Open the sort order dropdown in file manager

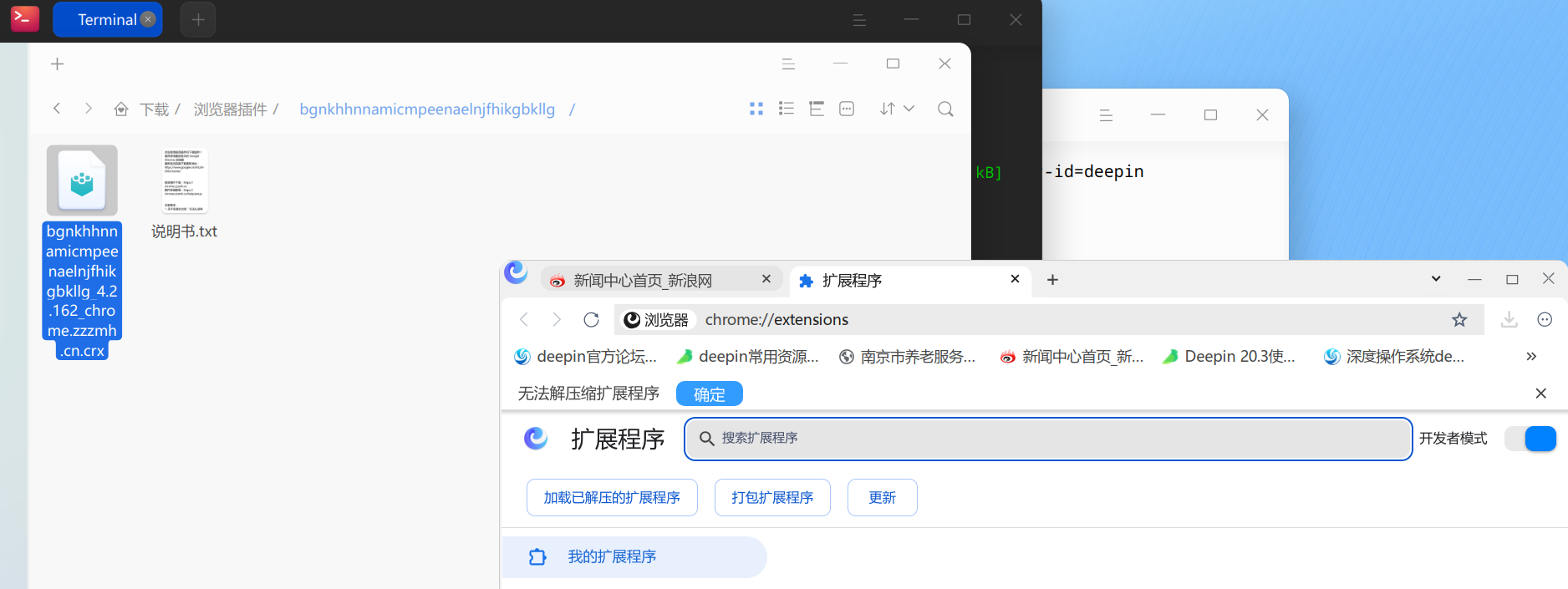(x=898, y=109)
